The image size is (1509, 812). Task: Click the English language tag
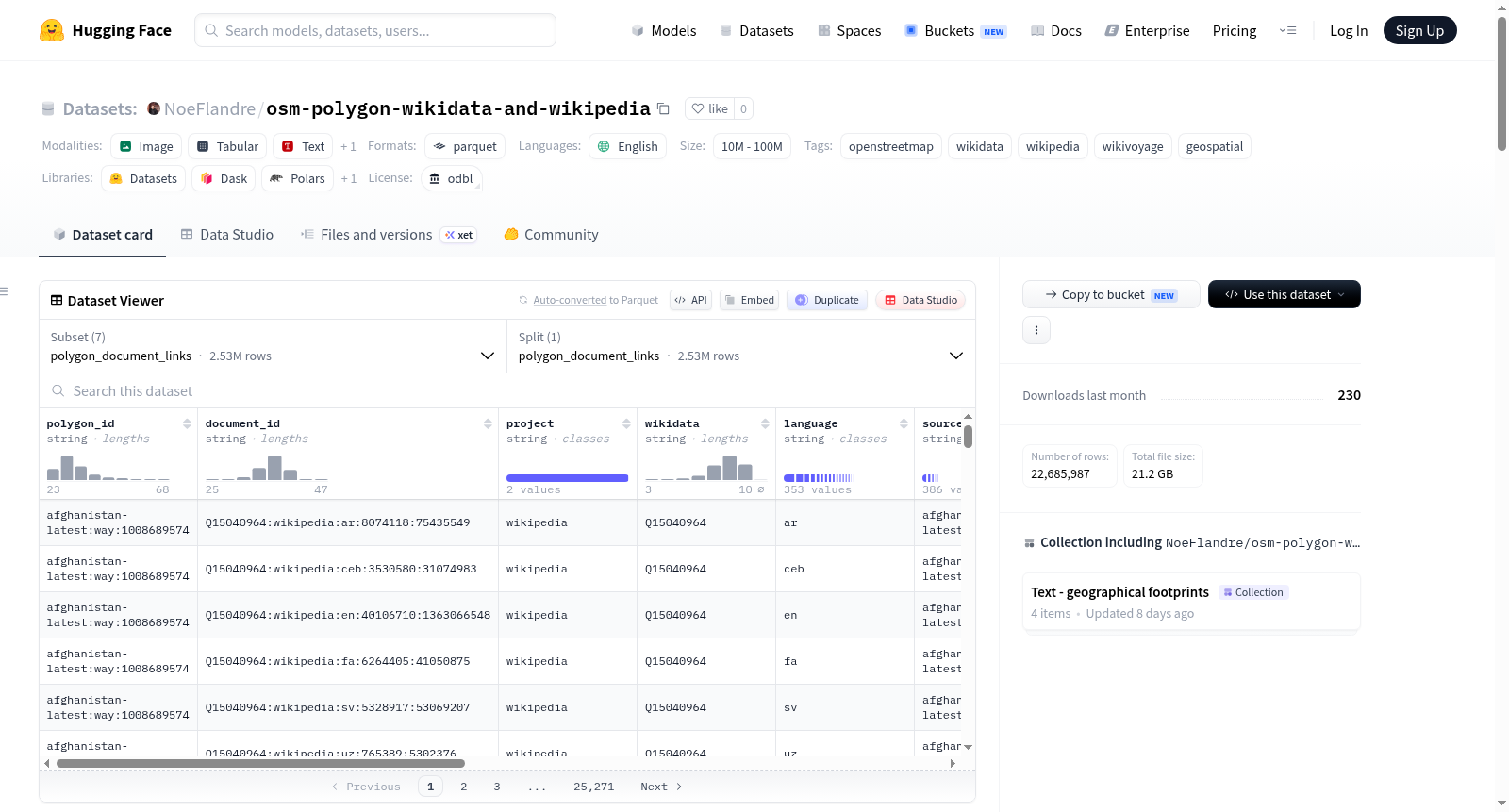coord(628,147)
